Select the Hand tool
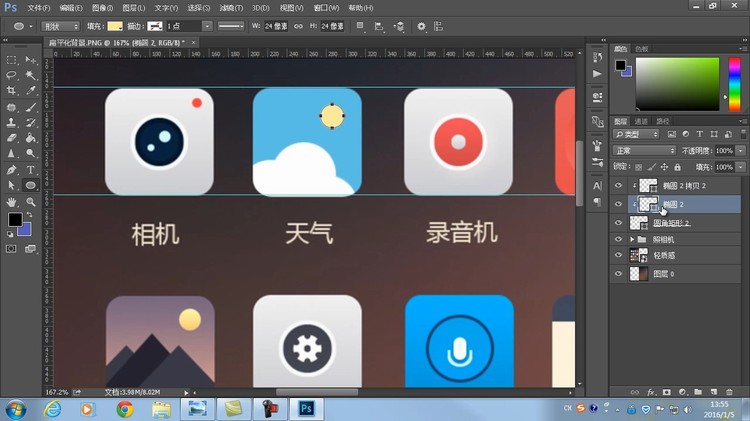 pos(11,202)
